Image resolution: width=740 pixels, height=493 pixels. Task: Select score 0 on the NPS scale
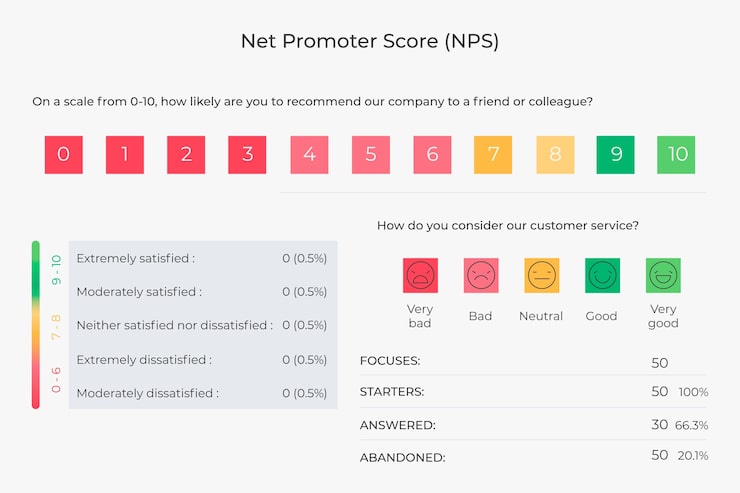coord(64,155)
